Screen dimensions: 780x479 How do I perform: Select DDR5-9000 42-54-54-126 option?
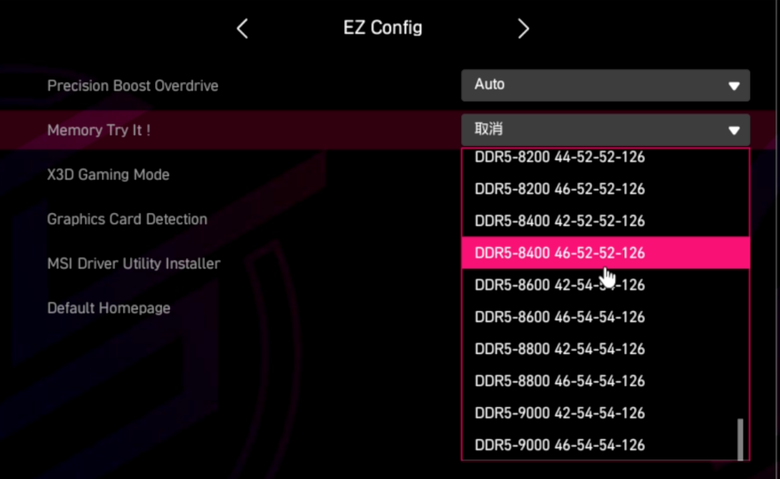605,413
